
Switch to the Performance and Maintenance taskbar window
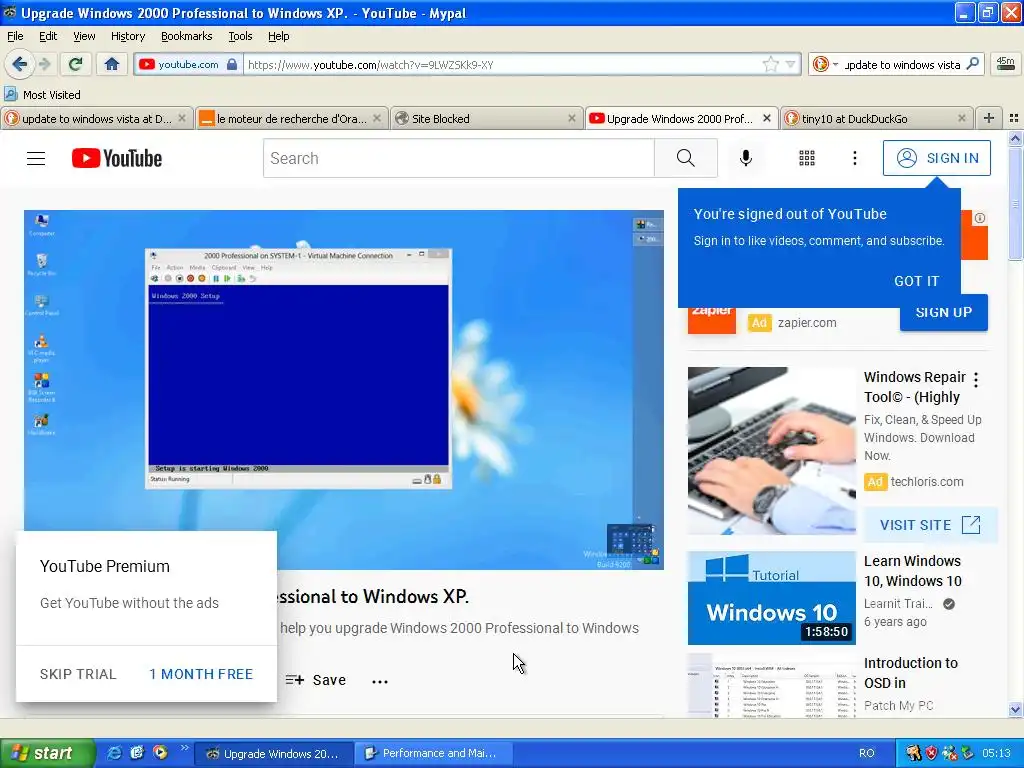(434, 753)
